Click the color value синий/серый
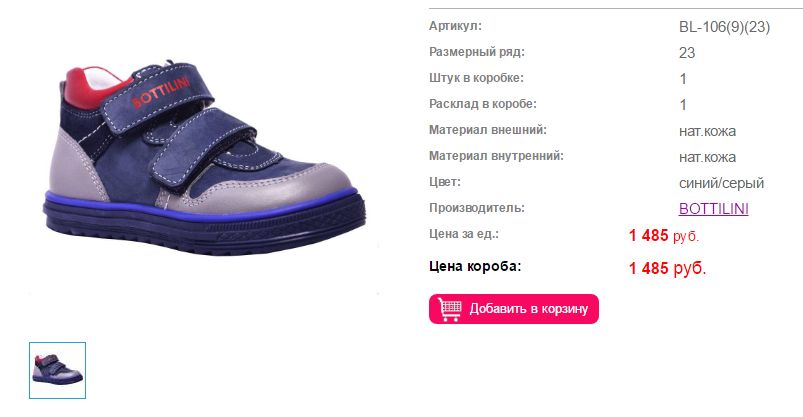The height and width of the screenshot is (417, 803). pyautogui.click(x=721, y=183)
